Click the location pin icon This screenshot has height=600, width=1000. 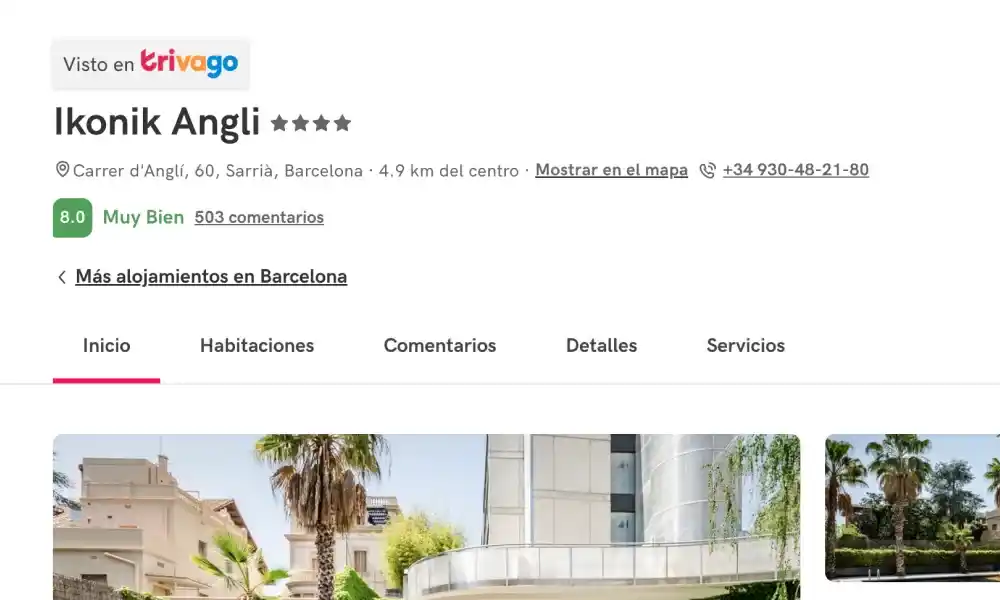tap(62, 170)
